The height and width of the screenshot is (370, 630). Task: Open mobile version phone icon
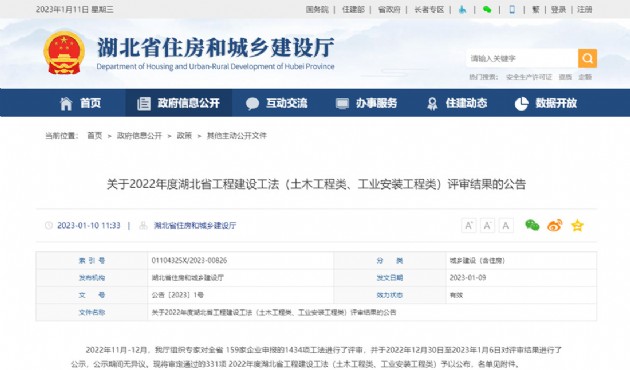[512, 9]
